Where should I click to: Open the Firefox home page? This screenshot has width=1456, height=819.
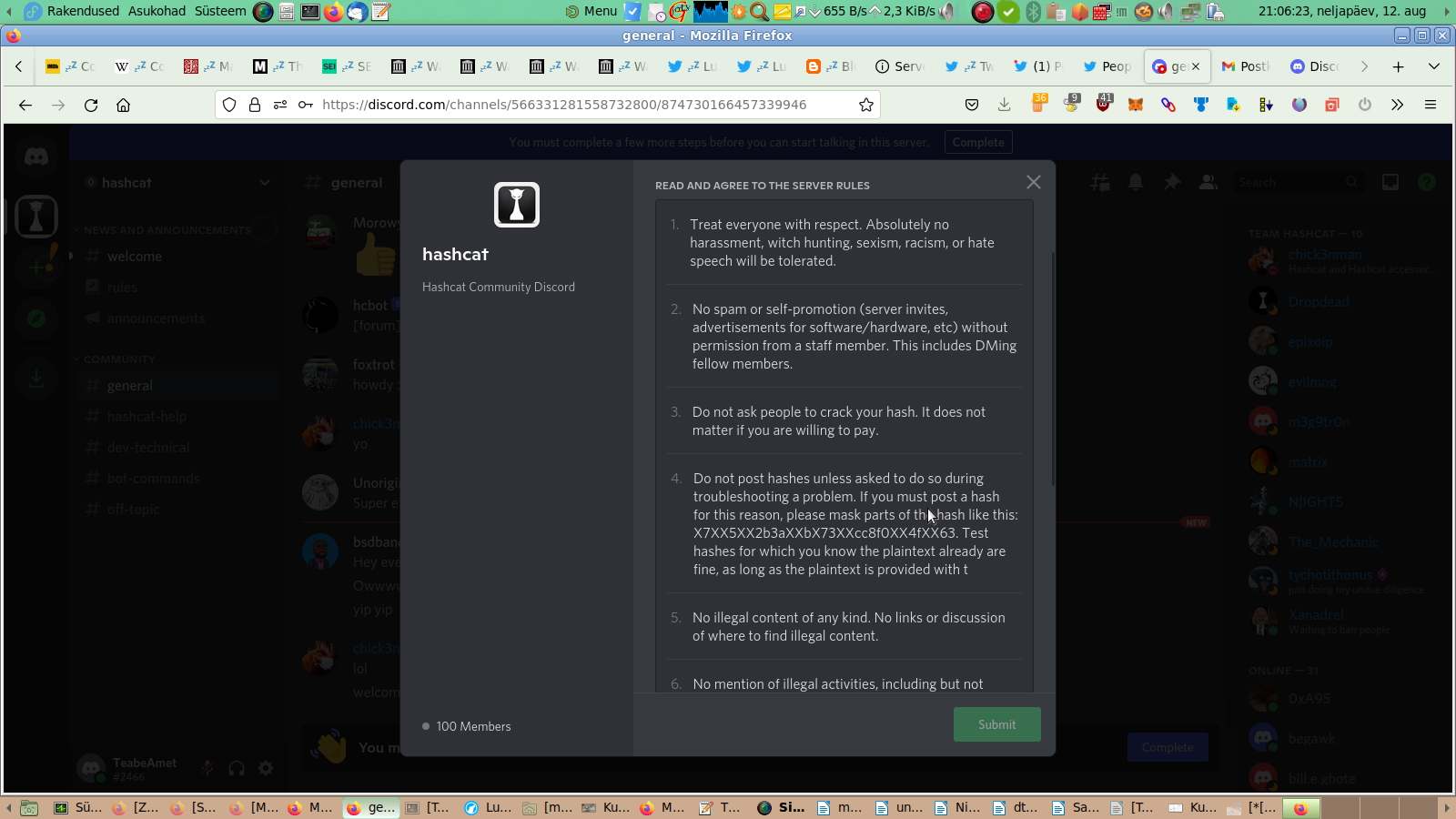tap(124, 105)
